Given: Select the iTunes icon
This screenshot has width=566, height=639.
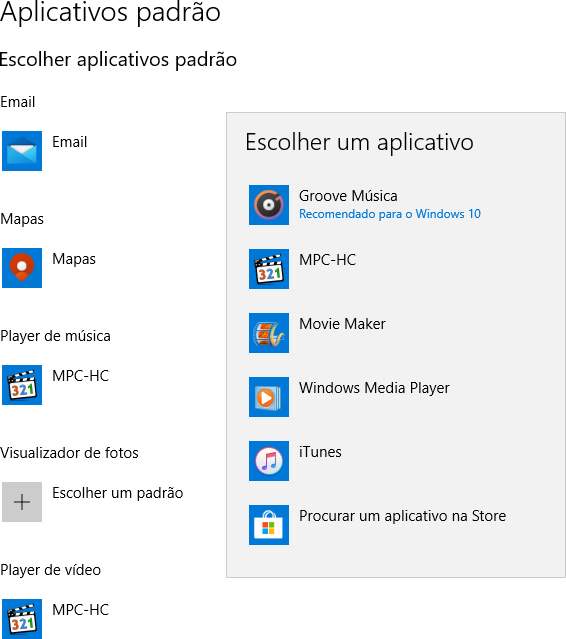Looking at the screenshot, I should pyautogui.click(x=269, y=461).
